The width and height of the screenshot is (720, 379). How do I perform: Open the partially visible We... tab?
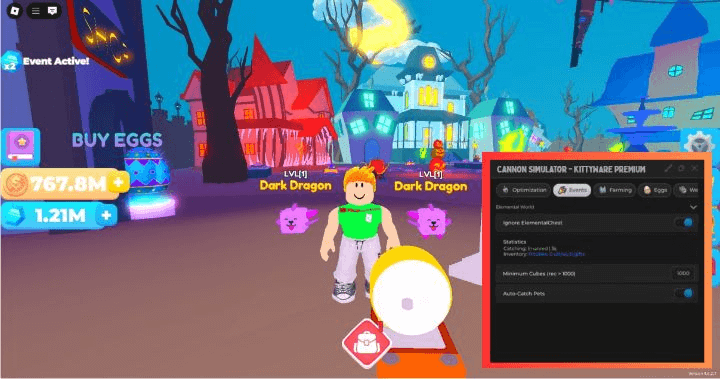687,190
